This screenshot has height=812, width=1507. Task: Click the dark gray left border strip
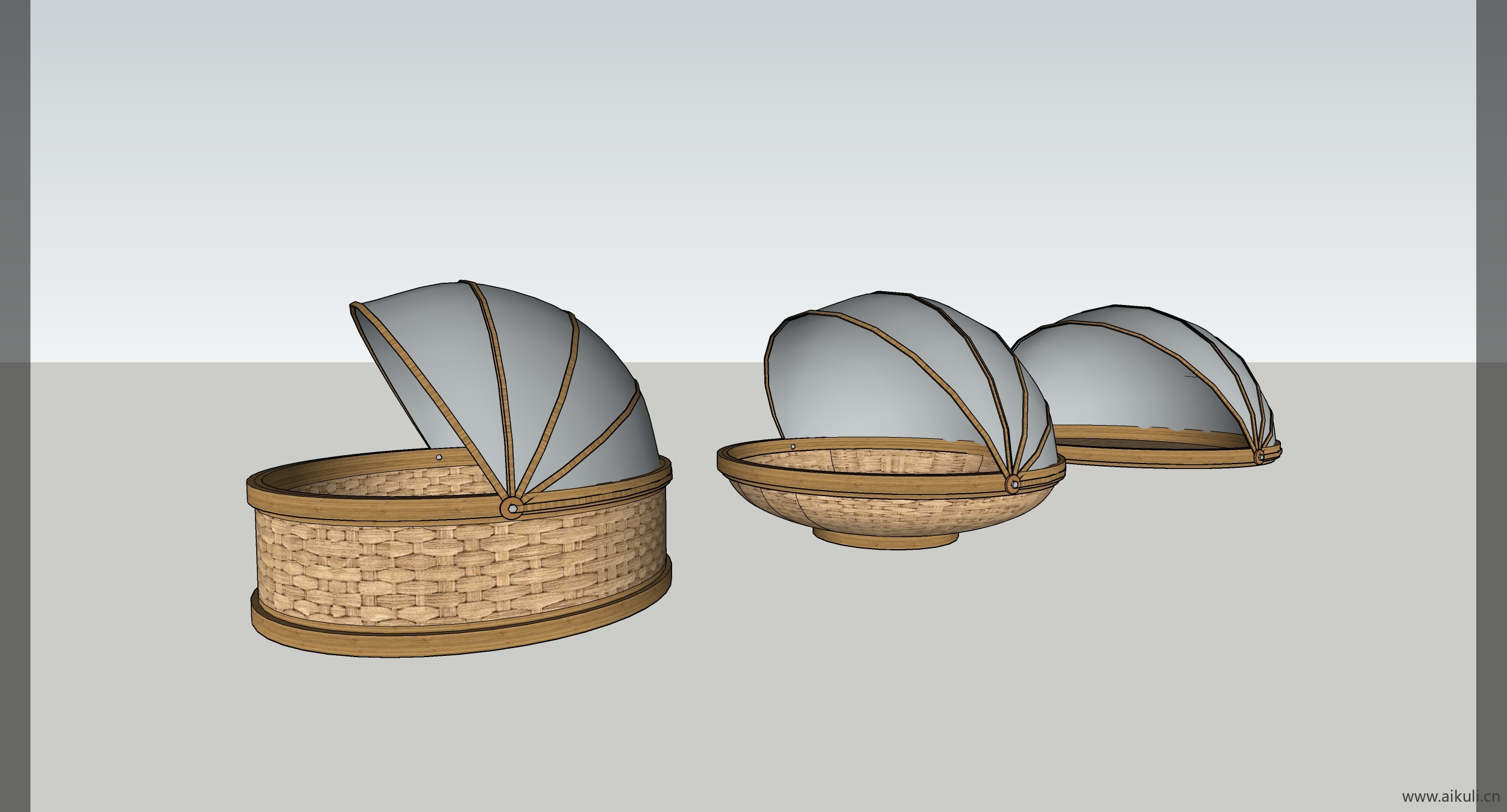click(15, 422)
